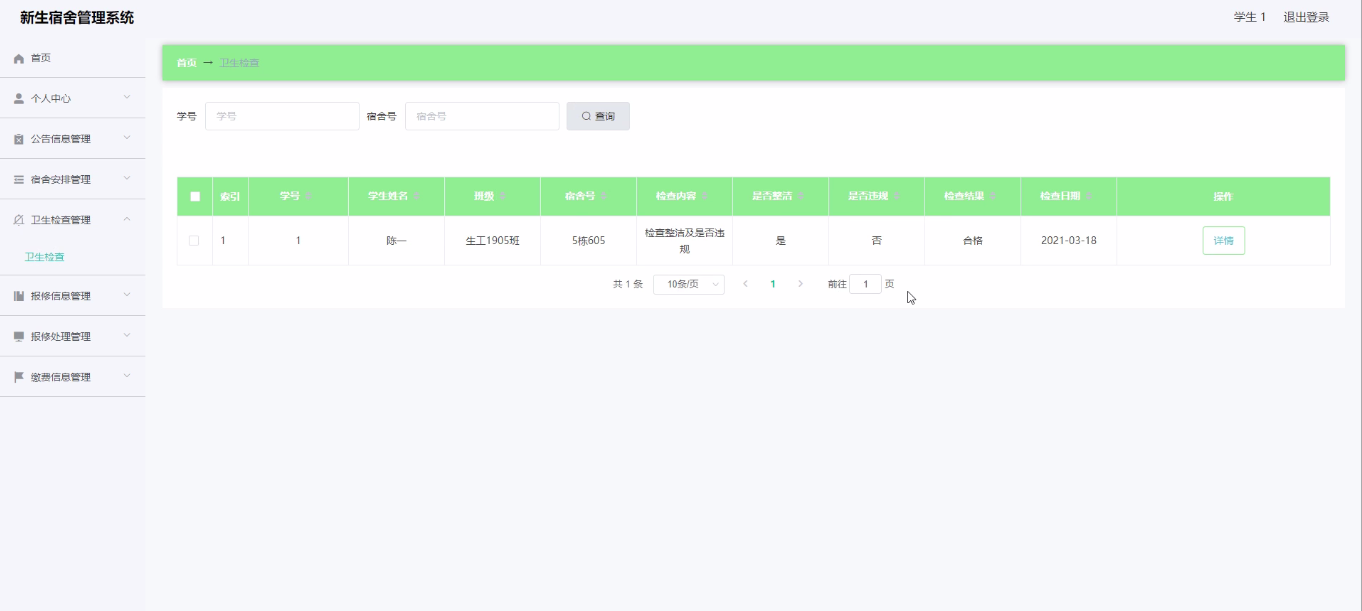Open 详情 for the inspection record

(1223, 241)
